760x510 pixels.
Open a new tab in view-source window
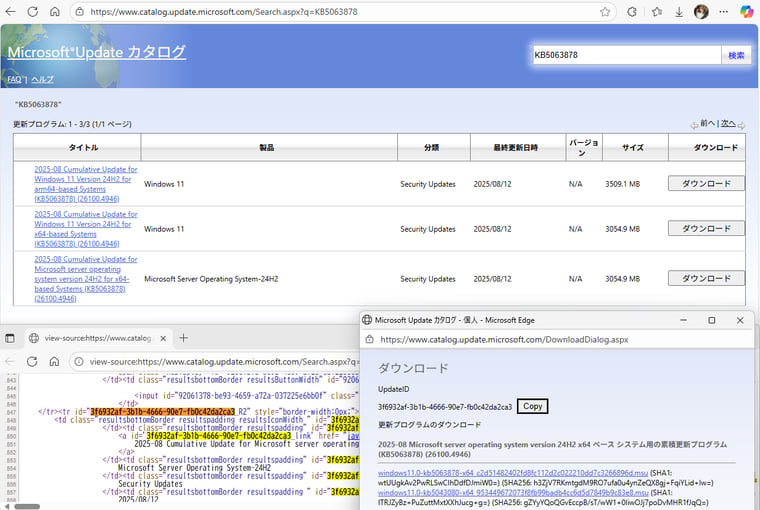pos(183,338)
